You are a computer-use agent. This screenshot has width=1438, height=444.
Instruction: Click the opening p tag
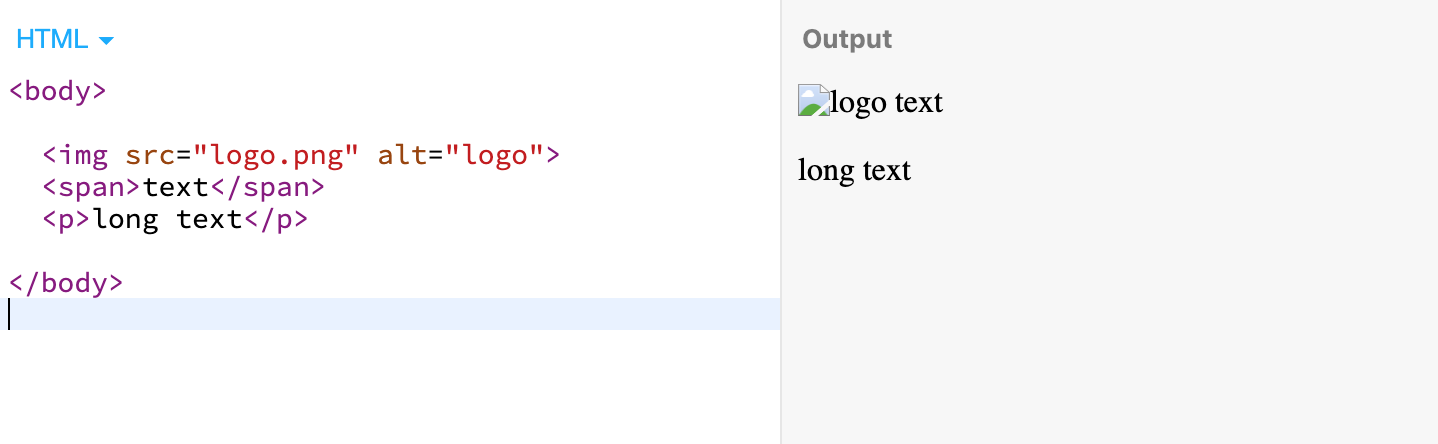pyautogui.click(x=67, y=219)
